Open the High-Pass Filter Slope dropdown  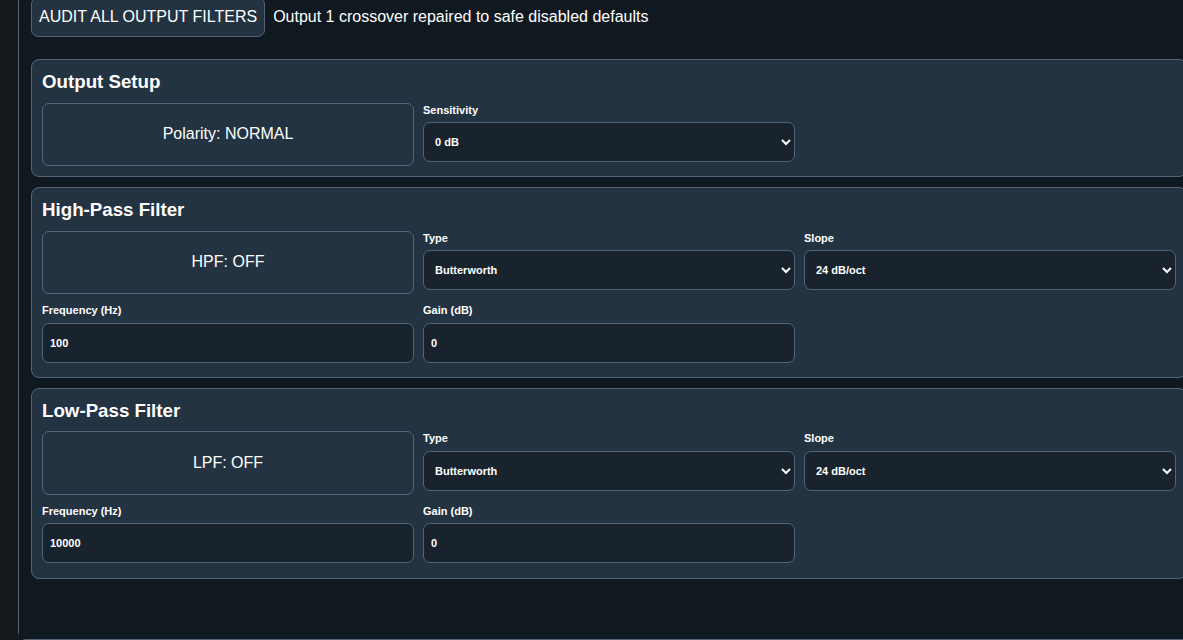(990, 270)
